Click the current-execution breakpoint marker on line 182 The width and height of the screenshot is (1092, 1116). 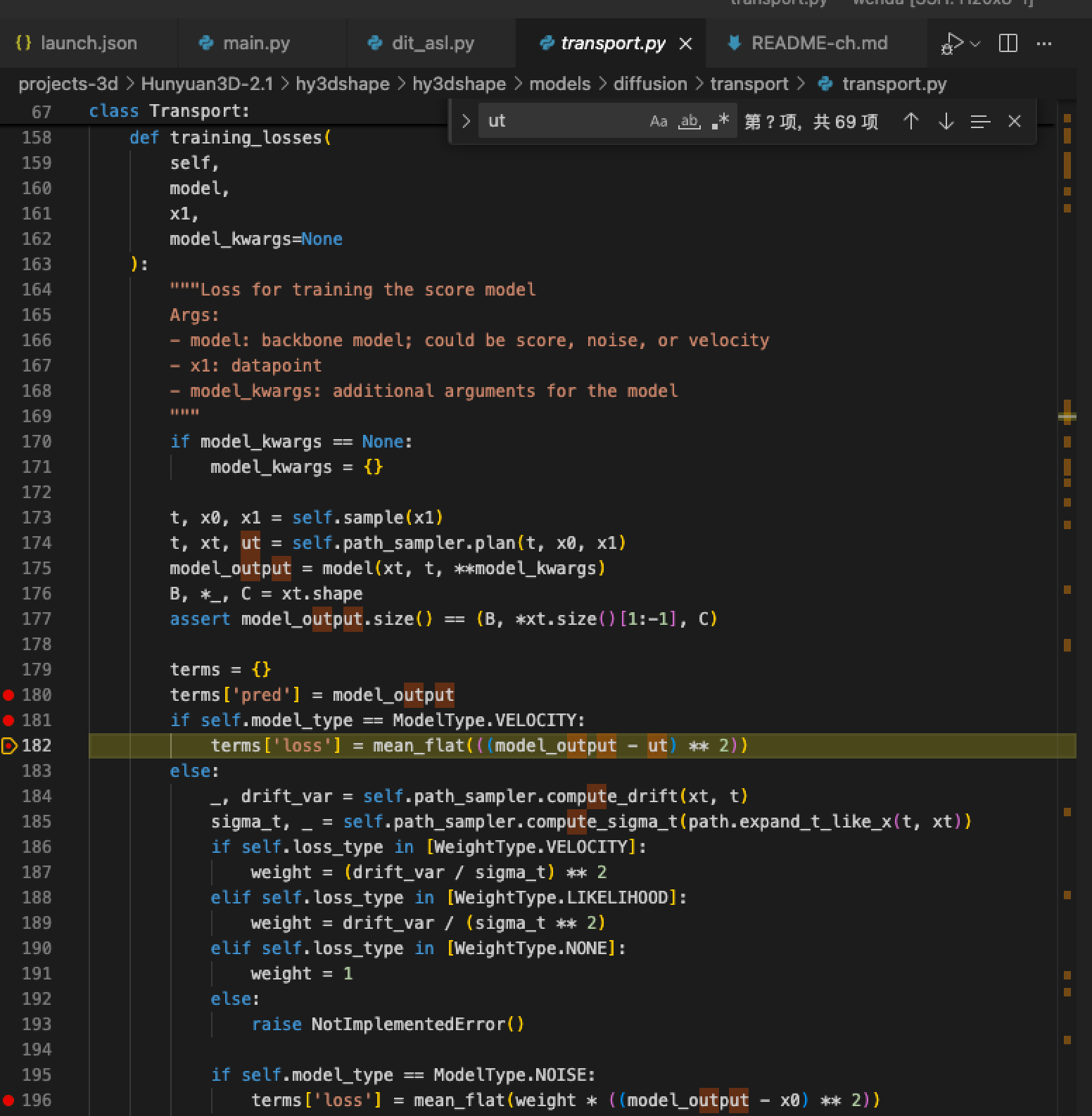[9, 746]
